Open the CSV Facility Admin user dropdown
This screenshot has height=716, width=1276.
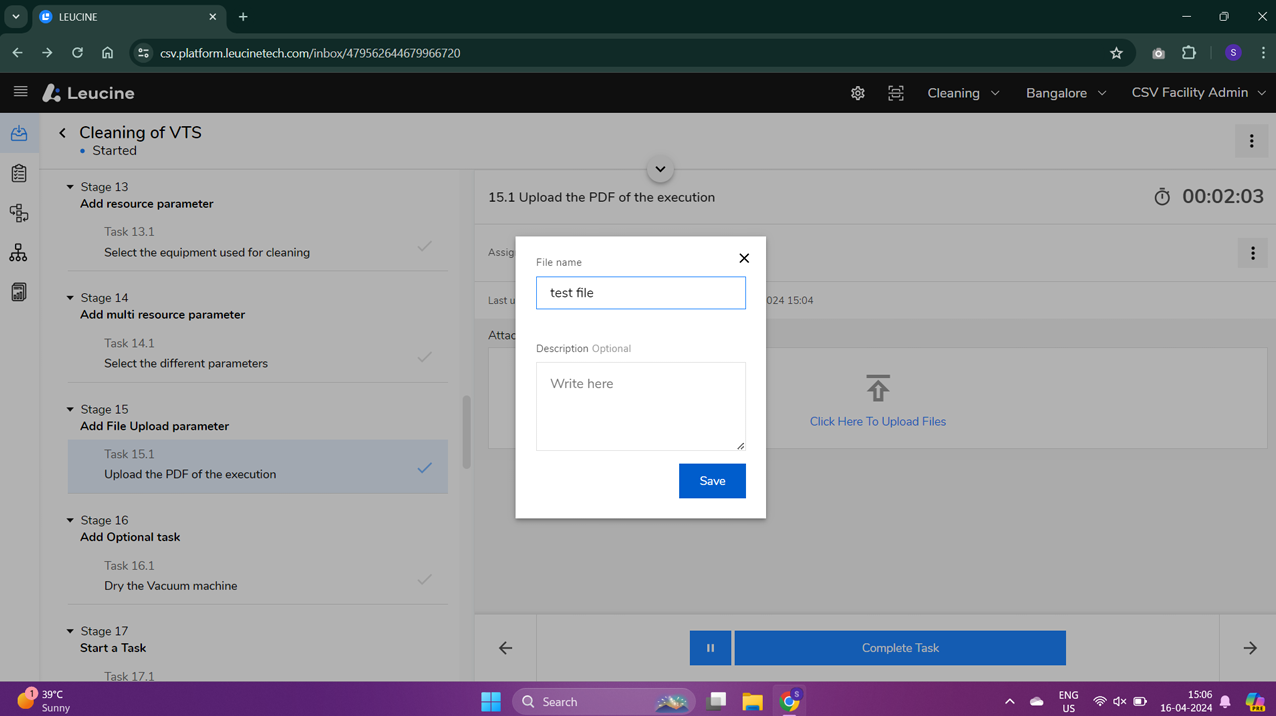pos(1198,93)
